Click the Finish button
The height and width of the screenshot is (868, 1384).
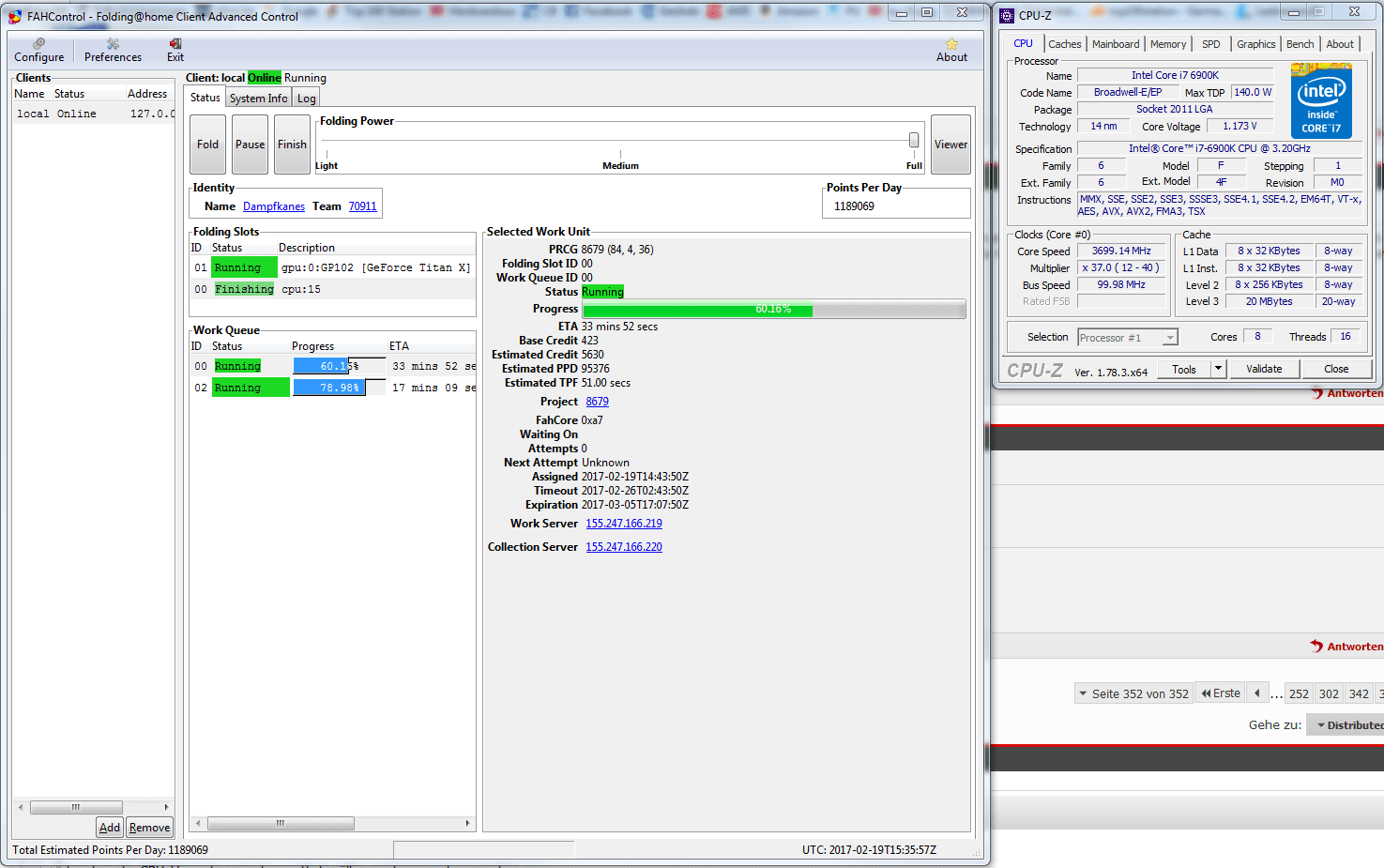[x=292, y=145]
